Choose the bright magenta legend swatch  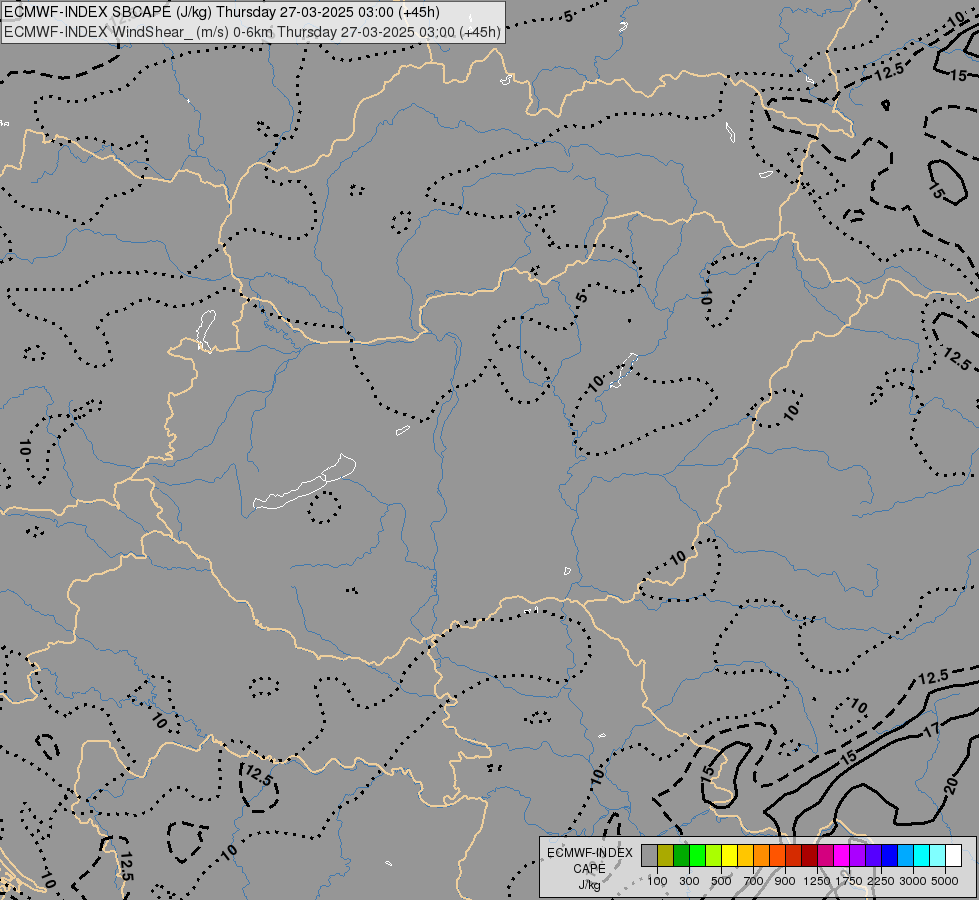841,856
